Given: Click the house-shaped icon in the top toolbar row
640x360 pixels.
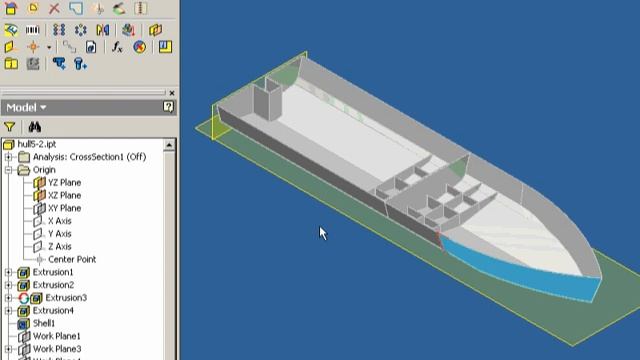Looking at the screenshot, I should click(11, 8).
